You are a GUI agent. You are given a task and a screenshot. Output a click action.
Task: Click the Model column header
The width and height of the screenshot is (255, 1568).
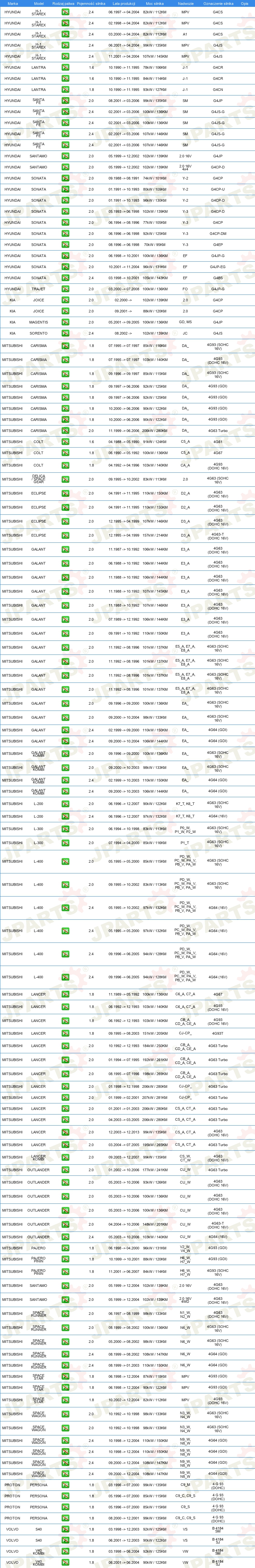point(38,3)
